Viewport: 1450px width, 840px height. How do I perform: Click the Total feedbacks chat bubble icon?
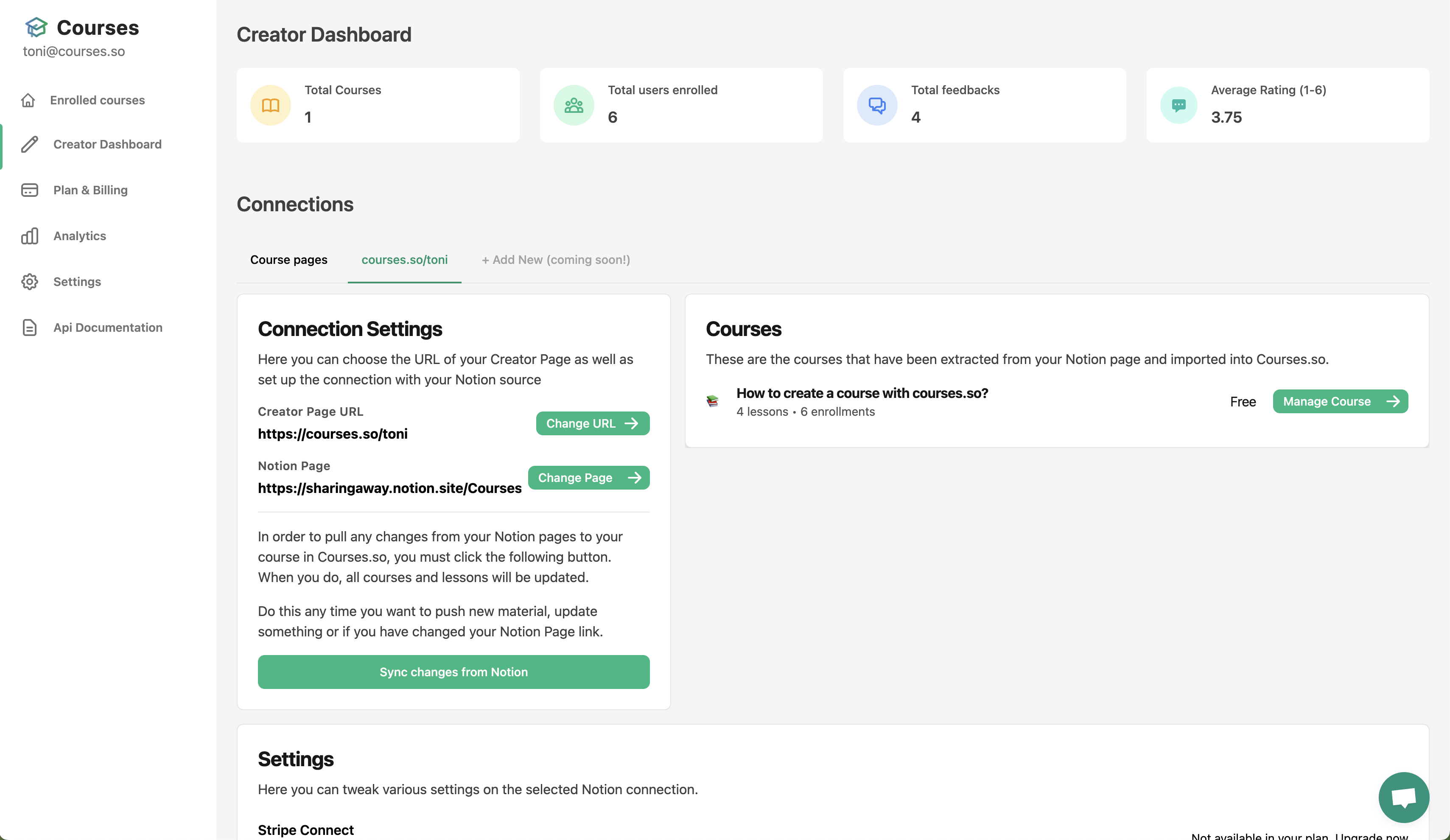[876, 105]
